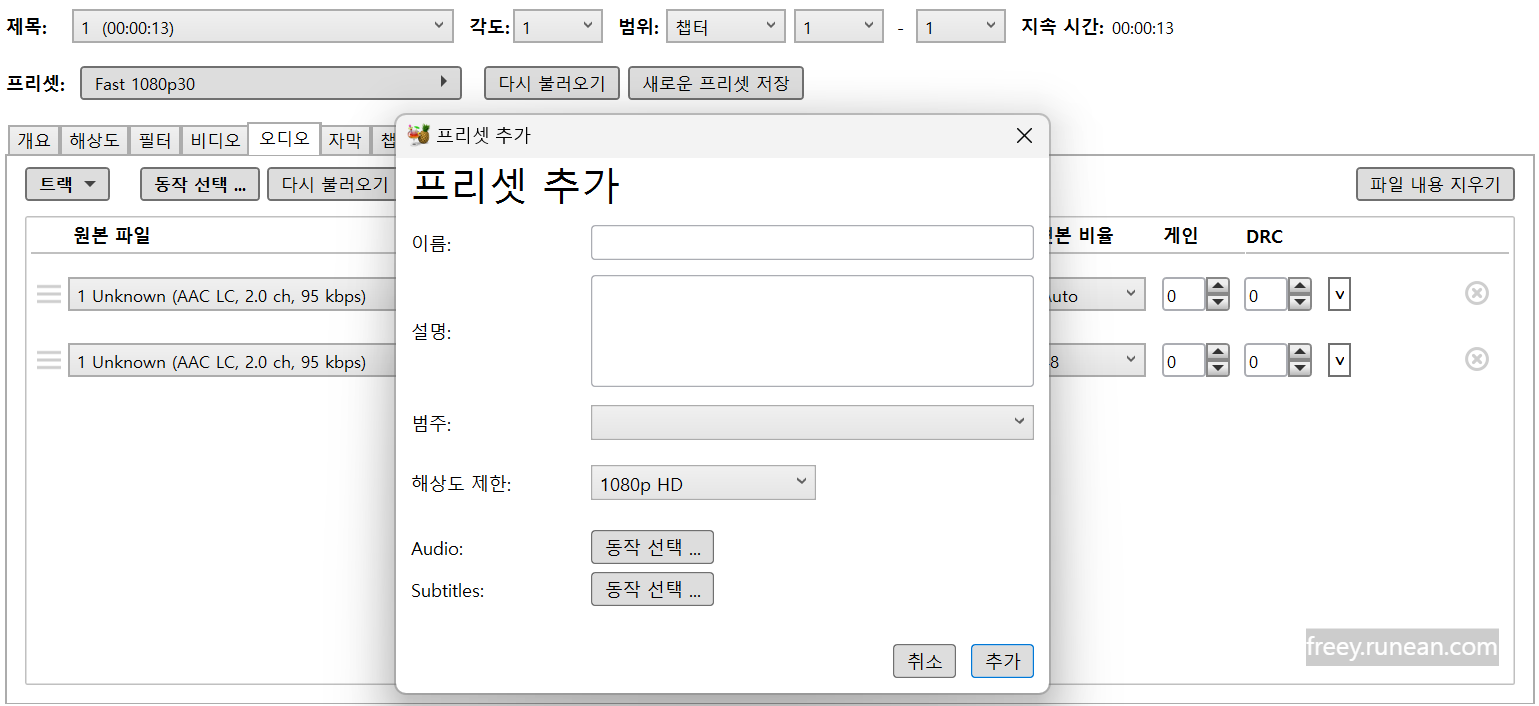Click 추가 to confirm adding the preset
This screenshot has width=1539, height=706.
click(1002, 661)
